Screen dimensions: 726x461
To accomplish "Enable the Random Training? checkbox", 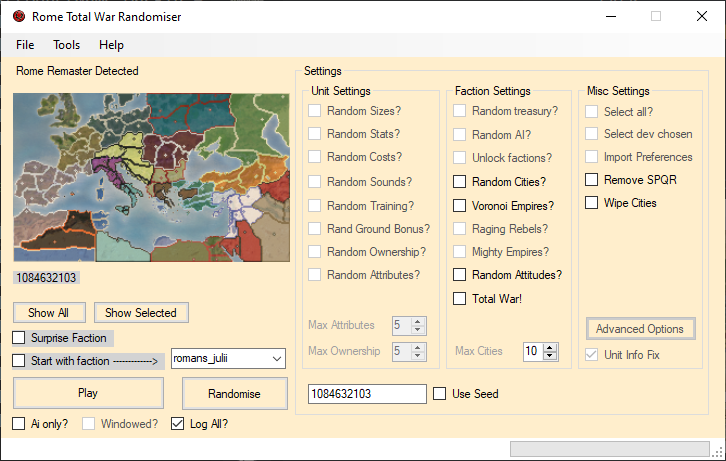I will 314,206.
